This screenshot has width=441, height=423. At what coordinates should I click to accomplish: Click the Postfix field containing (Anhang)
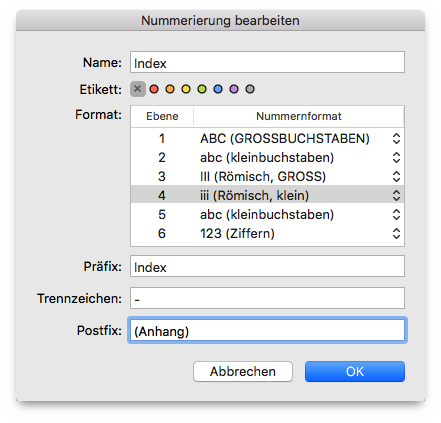click(x=267, y=330)
